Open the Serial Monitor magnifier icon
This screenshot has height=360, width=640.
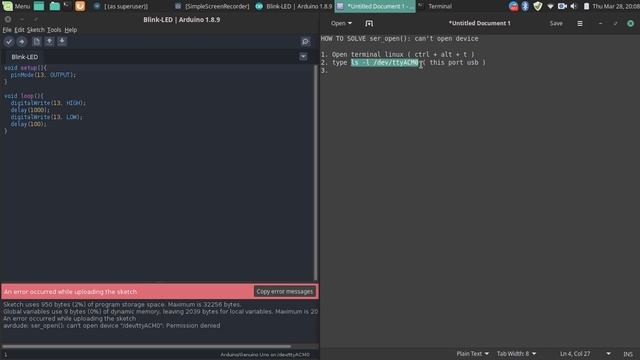(x=305, y=42)
